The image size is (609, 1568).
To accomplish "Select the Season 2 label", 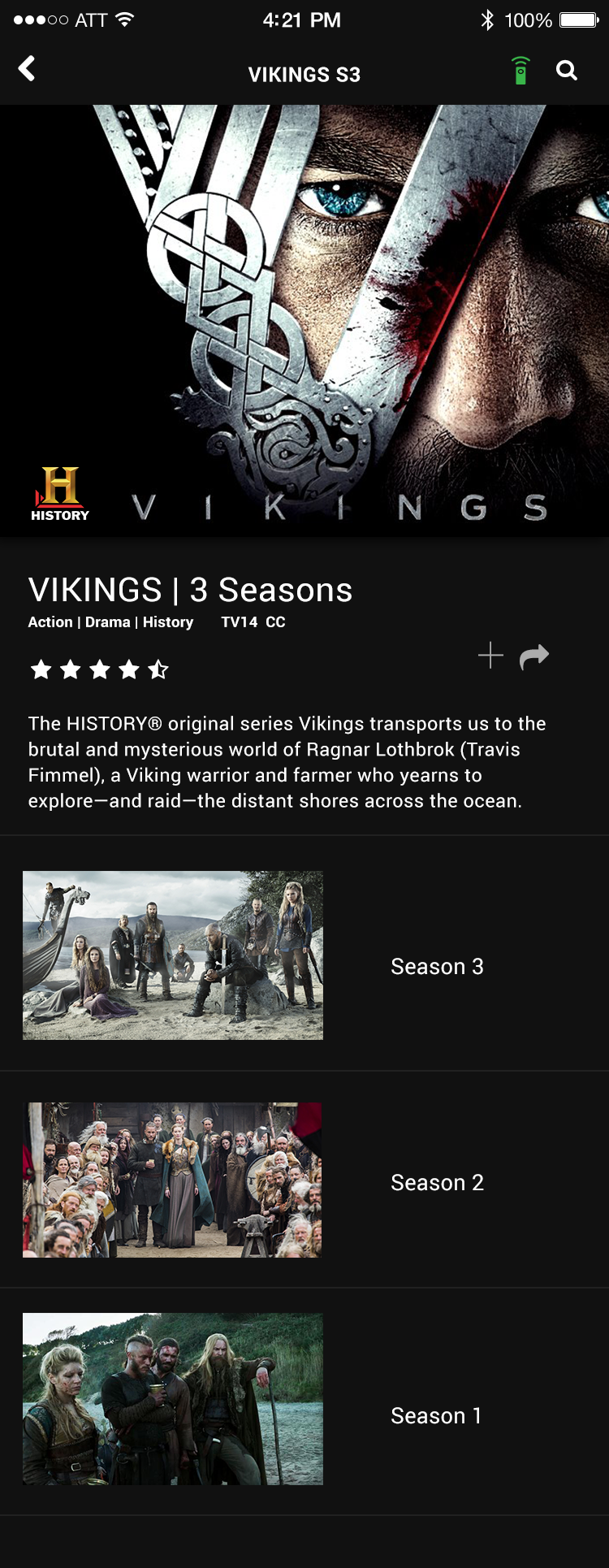I will coord(437,1182).
